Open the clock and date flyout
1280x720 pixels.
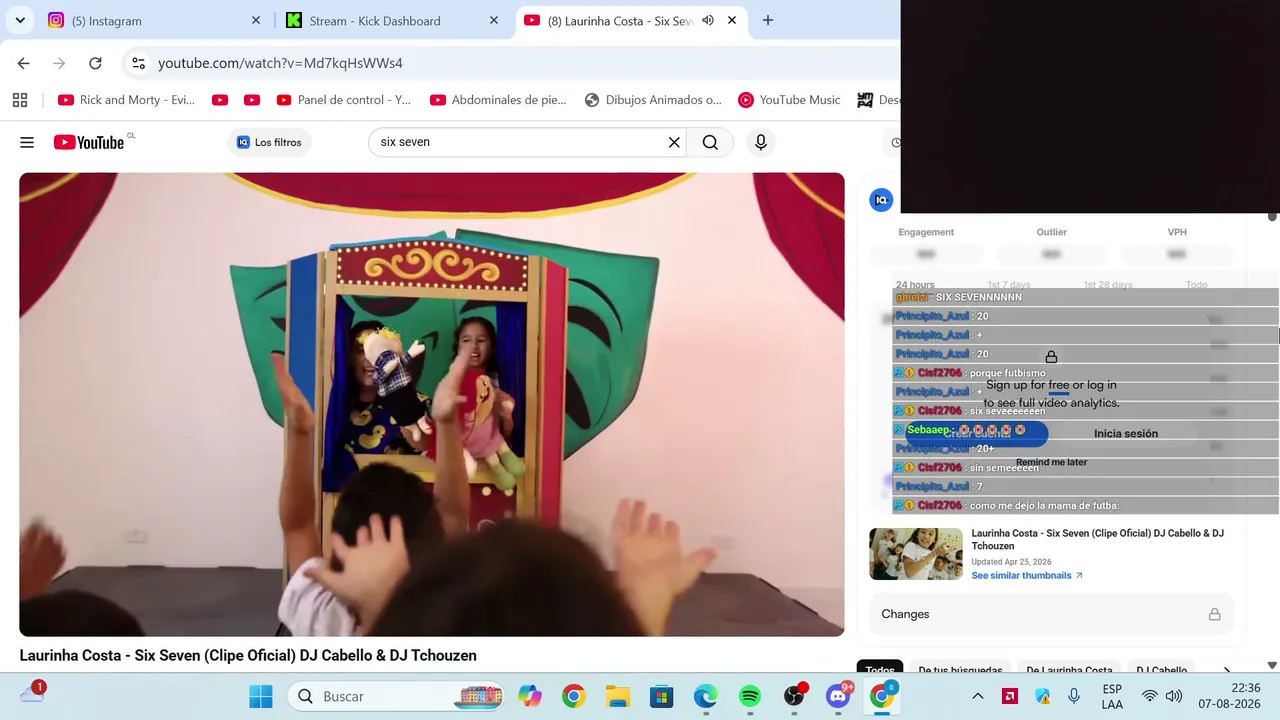[x=1232, y=696]
